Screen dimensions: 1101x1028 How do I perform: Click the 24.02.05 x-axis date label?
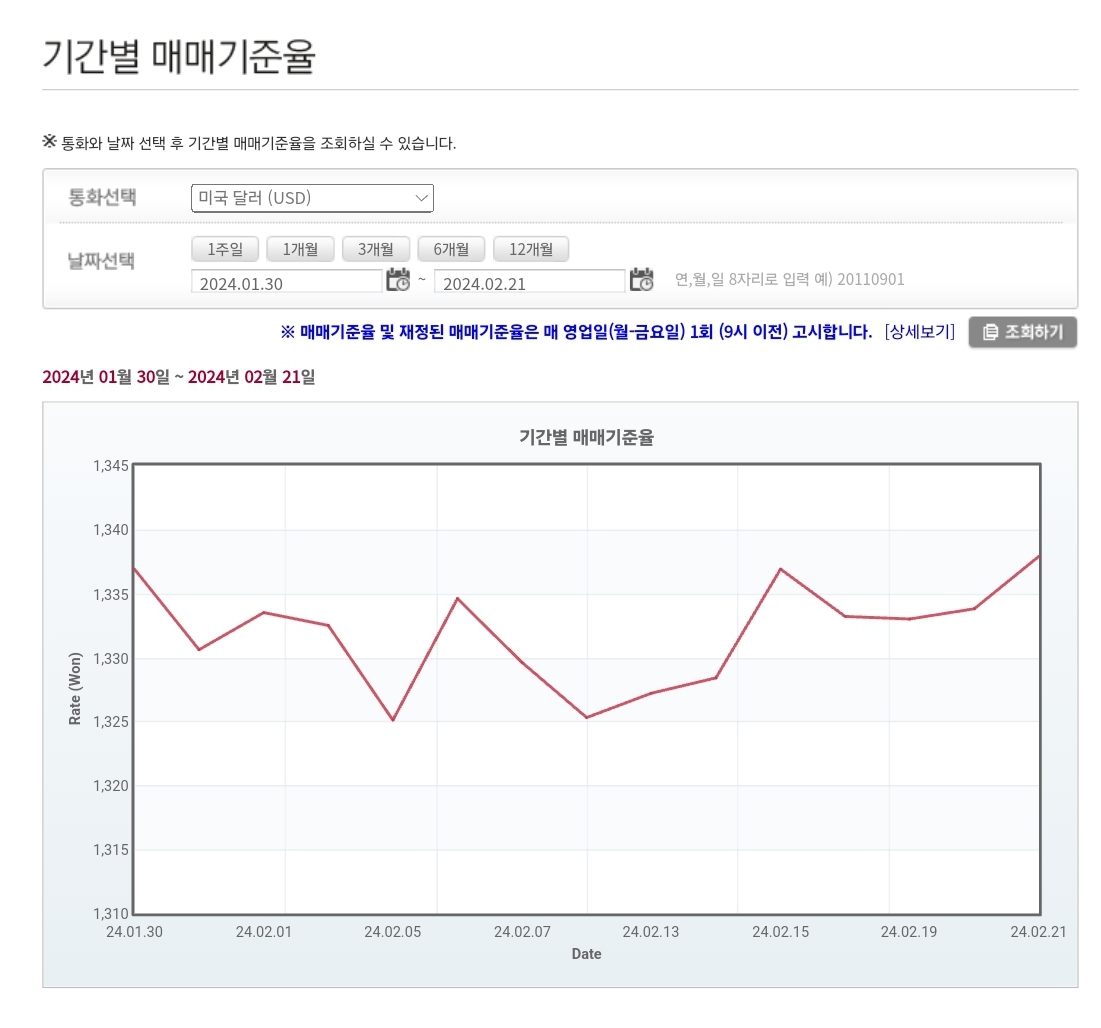click(x=393, y=932)
